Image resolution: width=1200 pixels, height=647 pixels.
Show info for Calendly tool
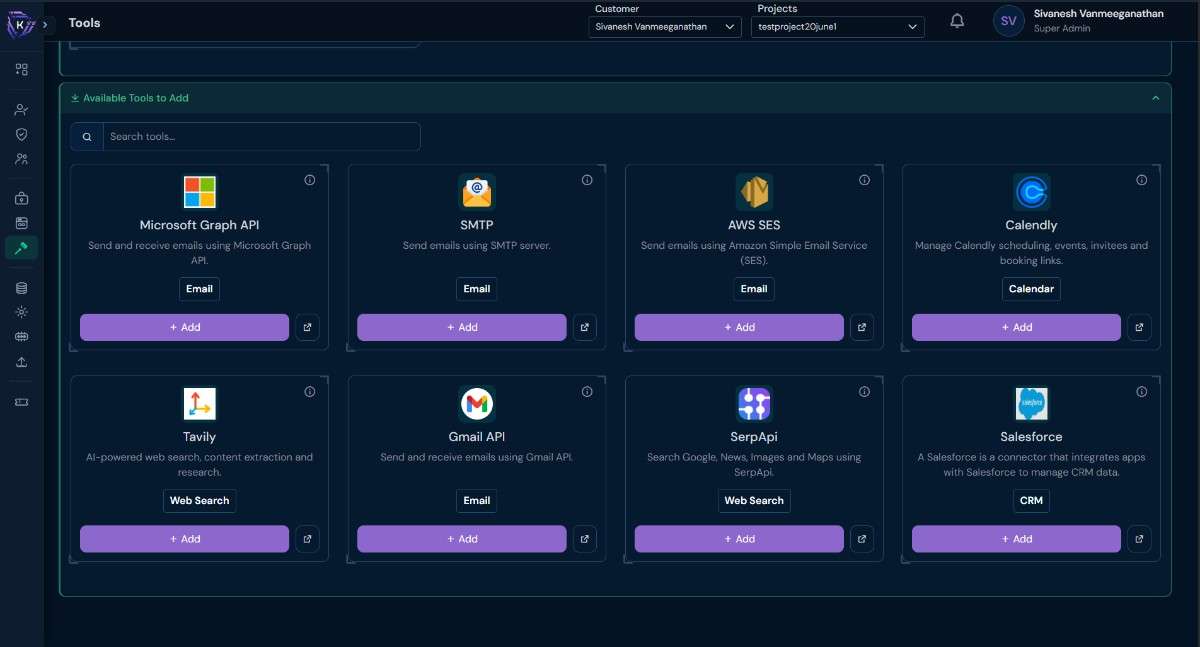point(1141,180)
